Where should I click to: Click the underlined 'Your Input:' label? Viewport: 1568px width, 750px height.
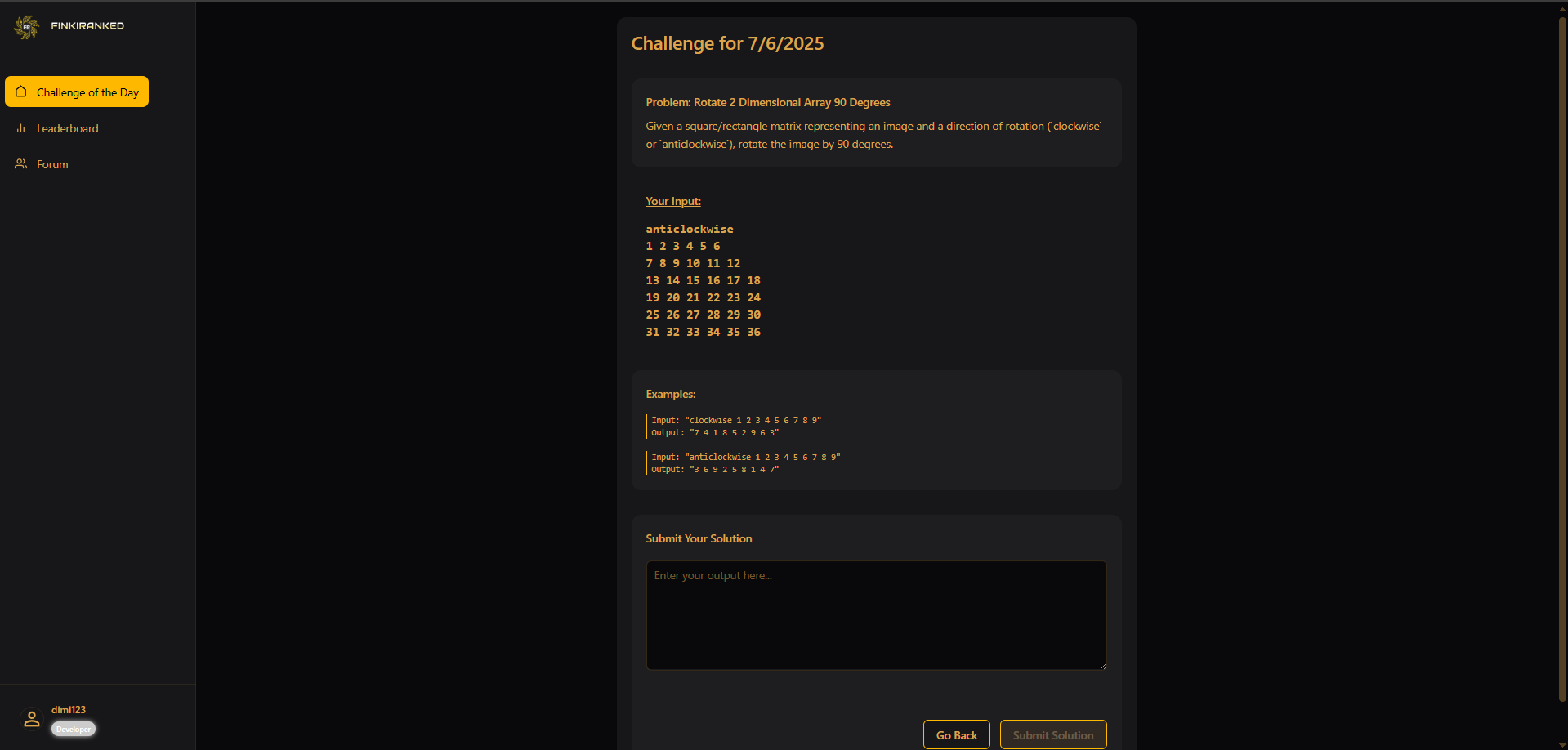tap(673, 202)
